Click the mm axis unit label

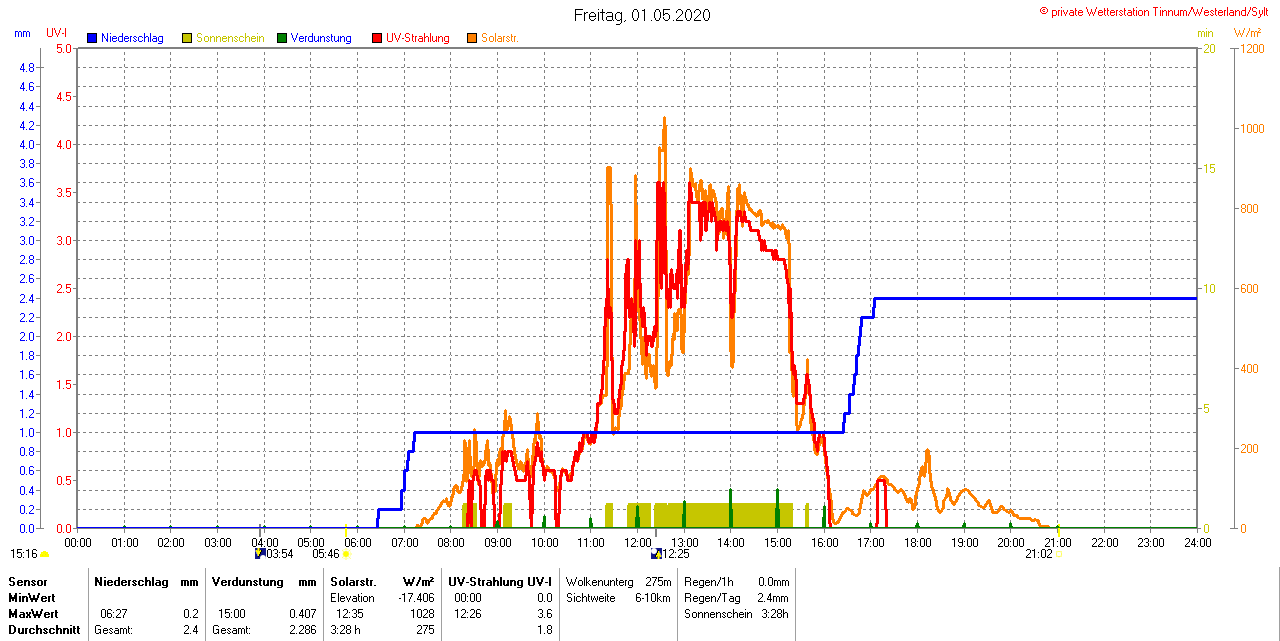click(22, 33)
